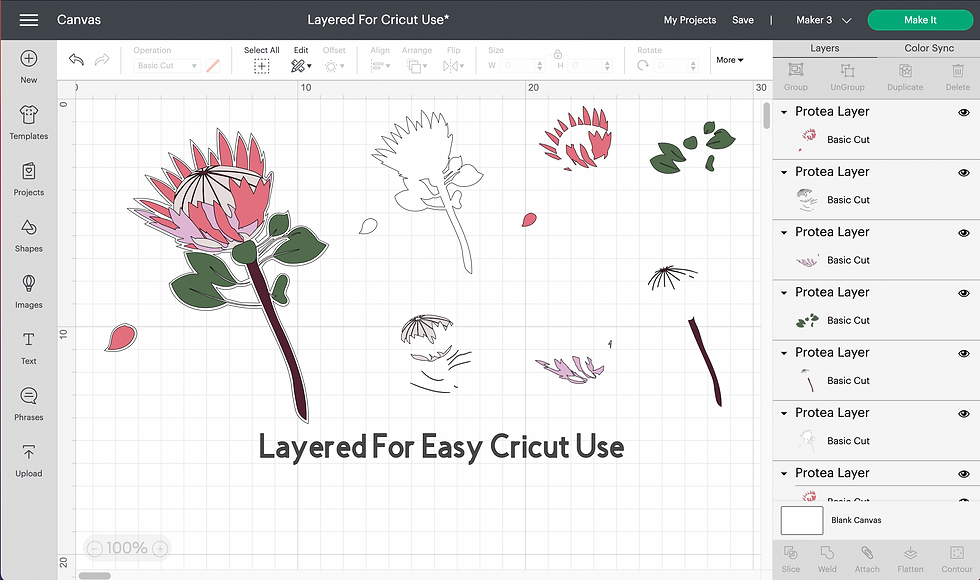Switch to the Color Sync tab
980x580 pixels.
click(929, 48)
